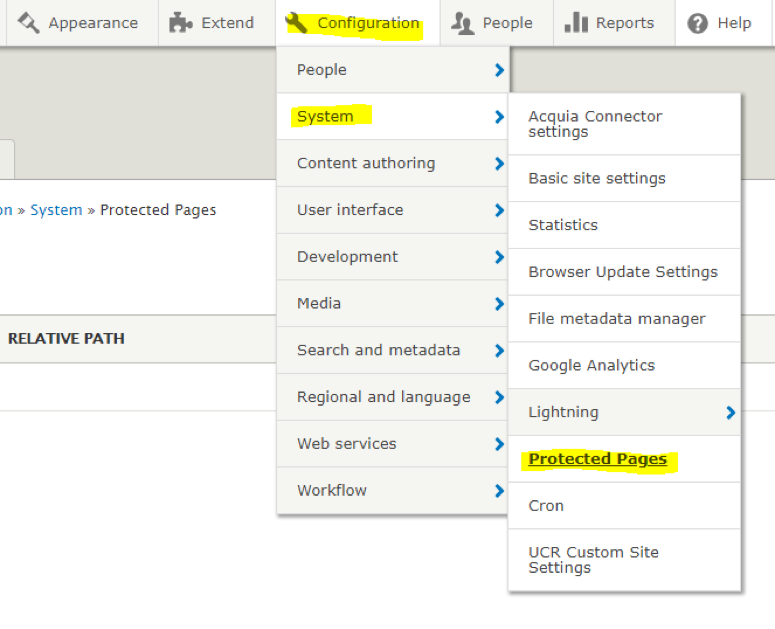Click the People users icon

463,23
